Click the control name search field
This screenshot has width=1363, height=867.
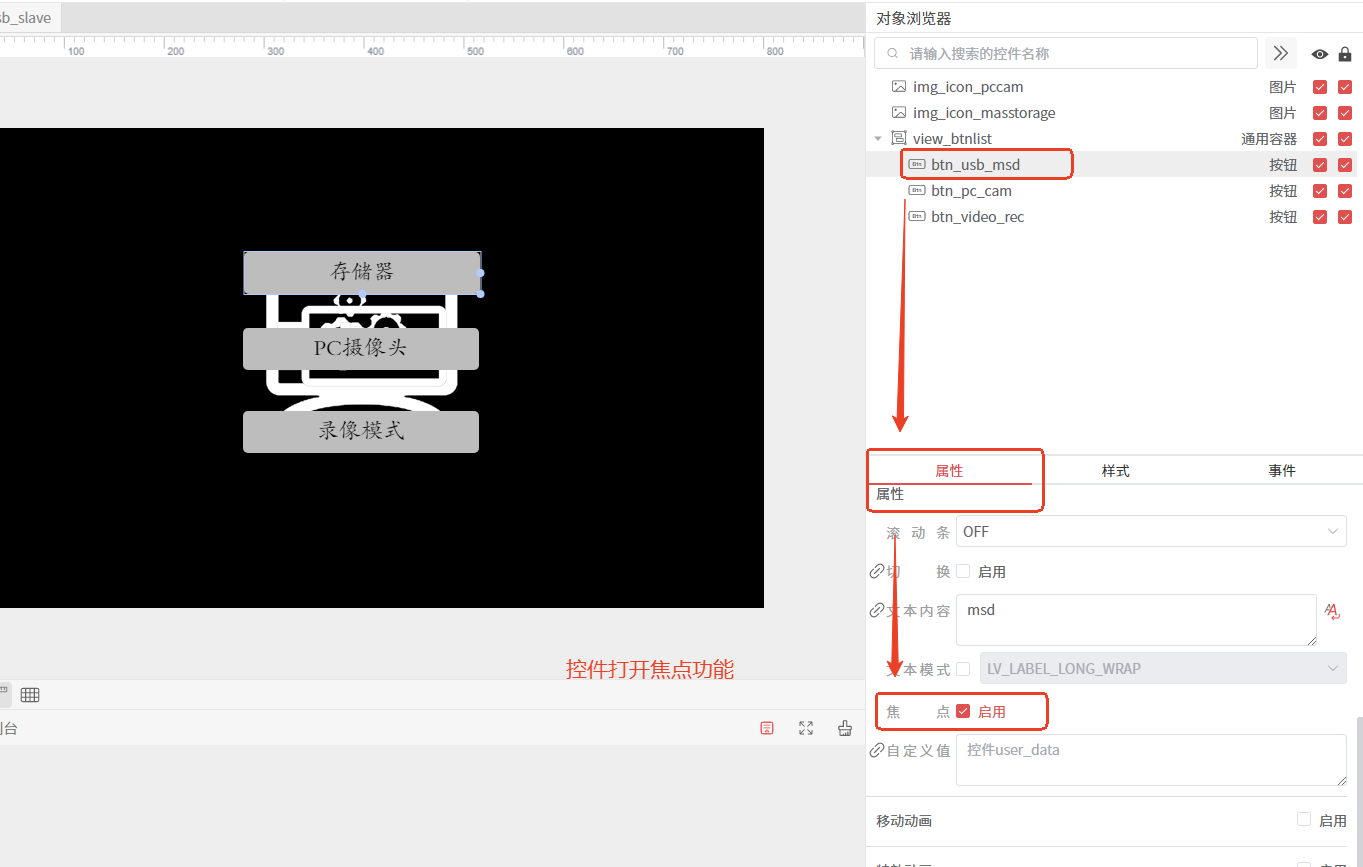tap(1065, 53)
